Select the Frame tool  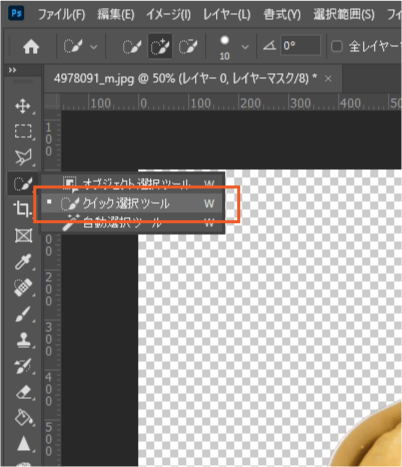point(23,236)
